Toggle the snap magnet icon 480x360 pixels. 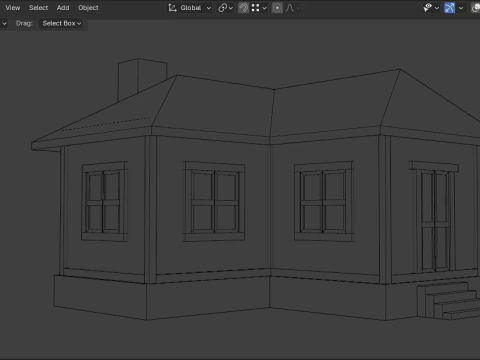click(x=244, y=8)
